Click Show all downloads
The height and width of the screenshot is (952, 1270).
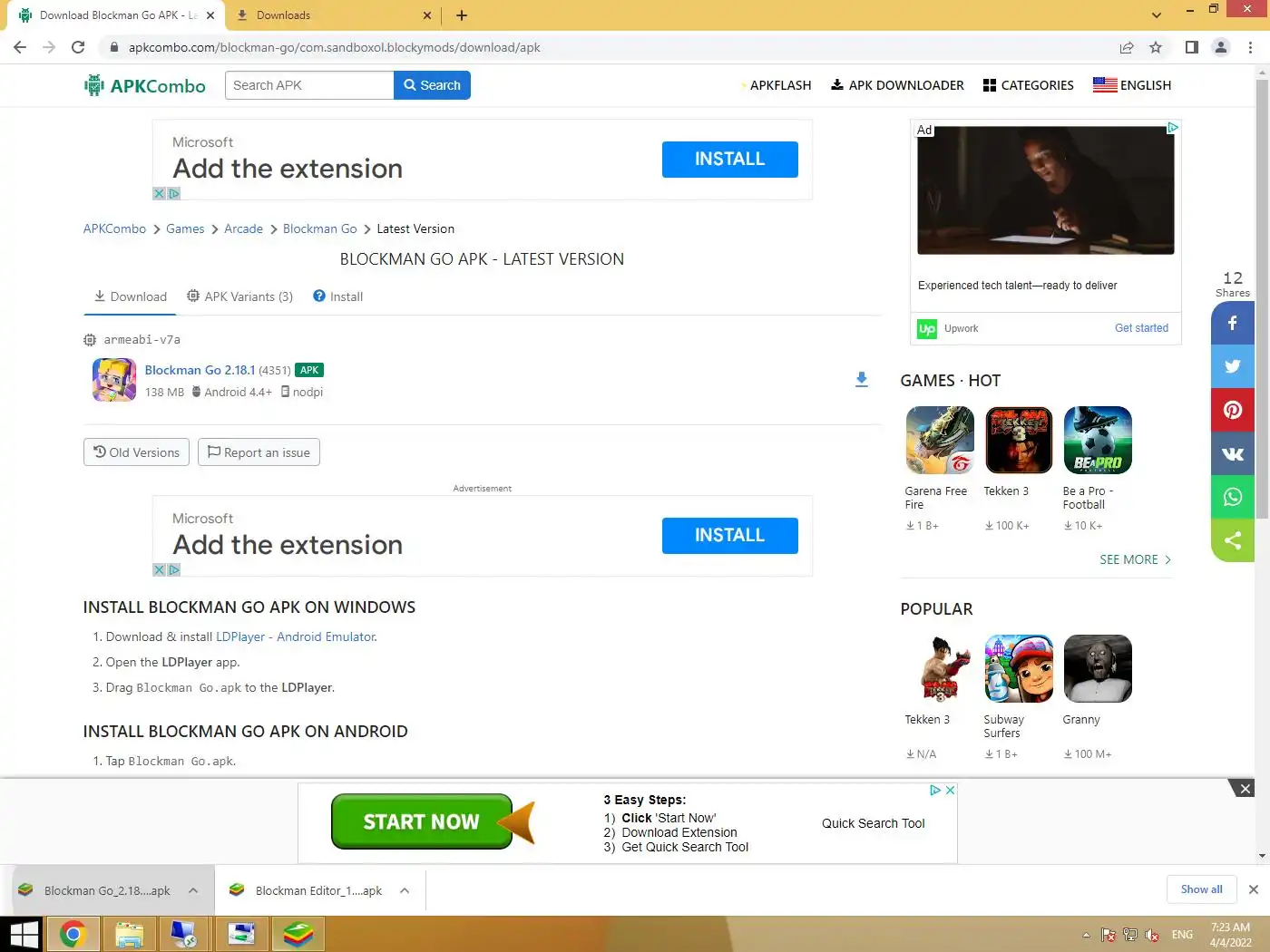1201,889
